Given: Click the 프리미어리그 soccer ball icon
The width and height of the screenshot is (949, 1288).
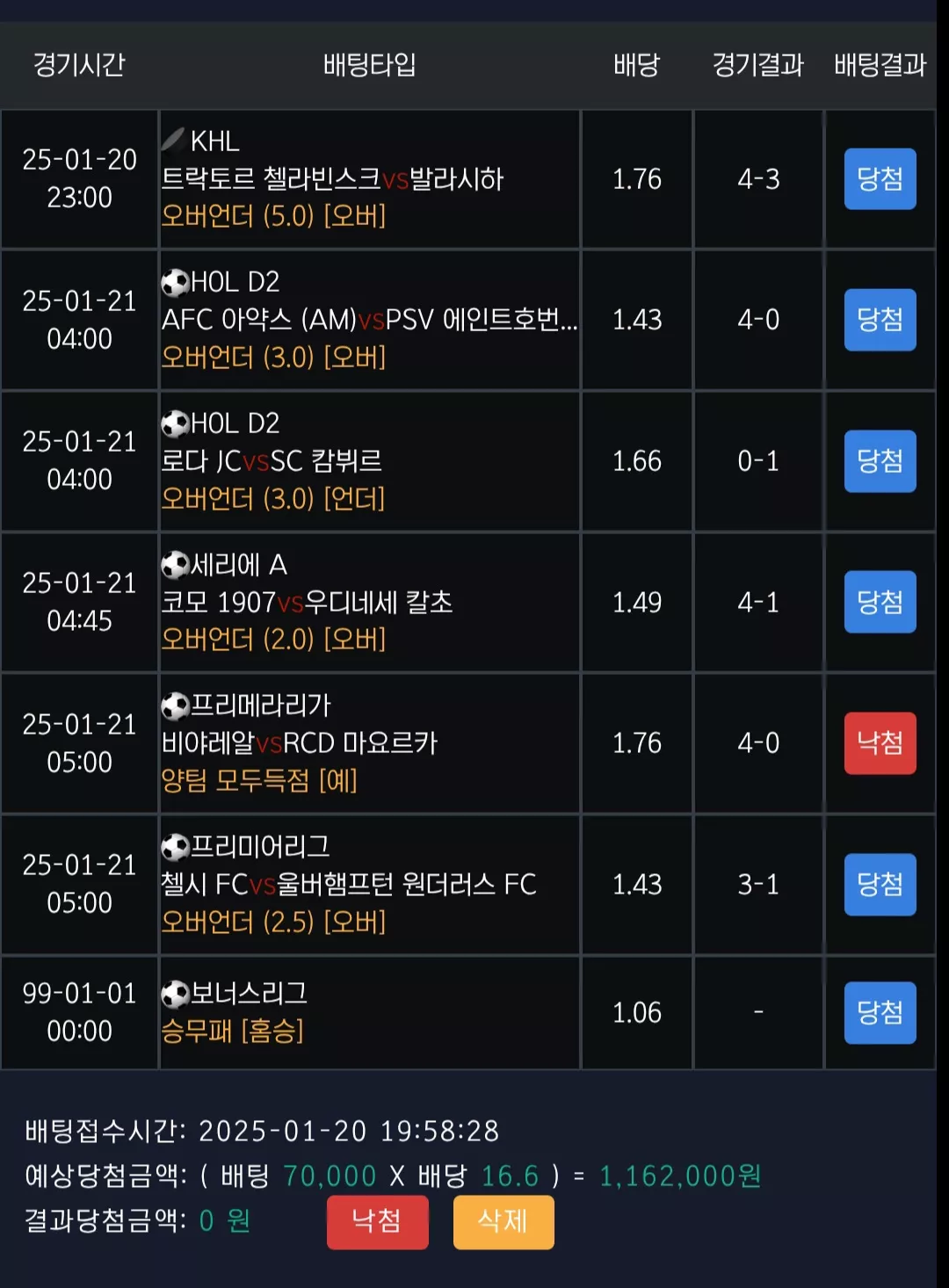Looking at the screenshot, I should tap(175, 847).
